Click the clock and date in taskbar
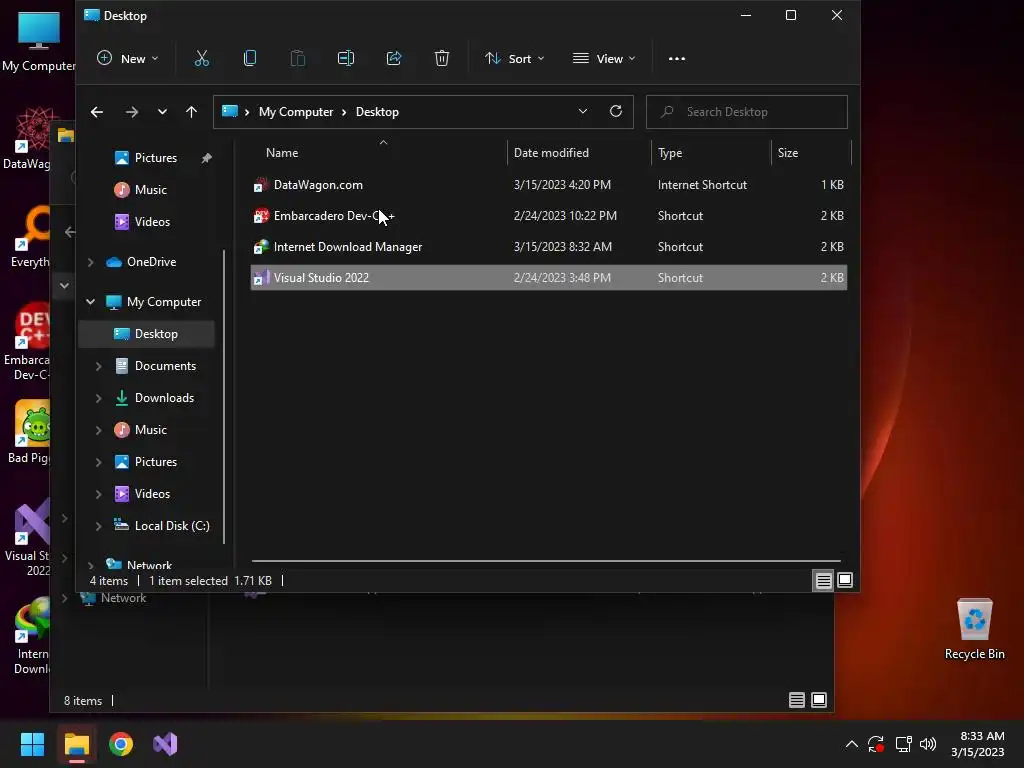This screenshot has height=768, width=1024. pos(978,744)
